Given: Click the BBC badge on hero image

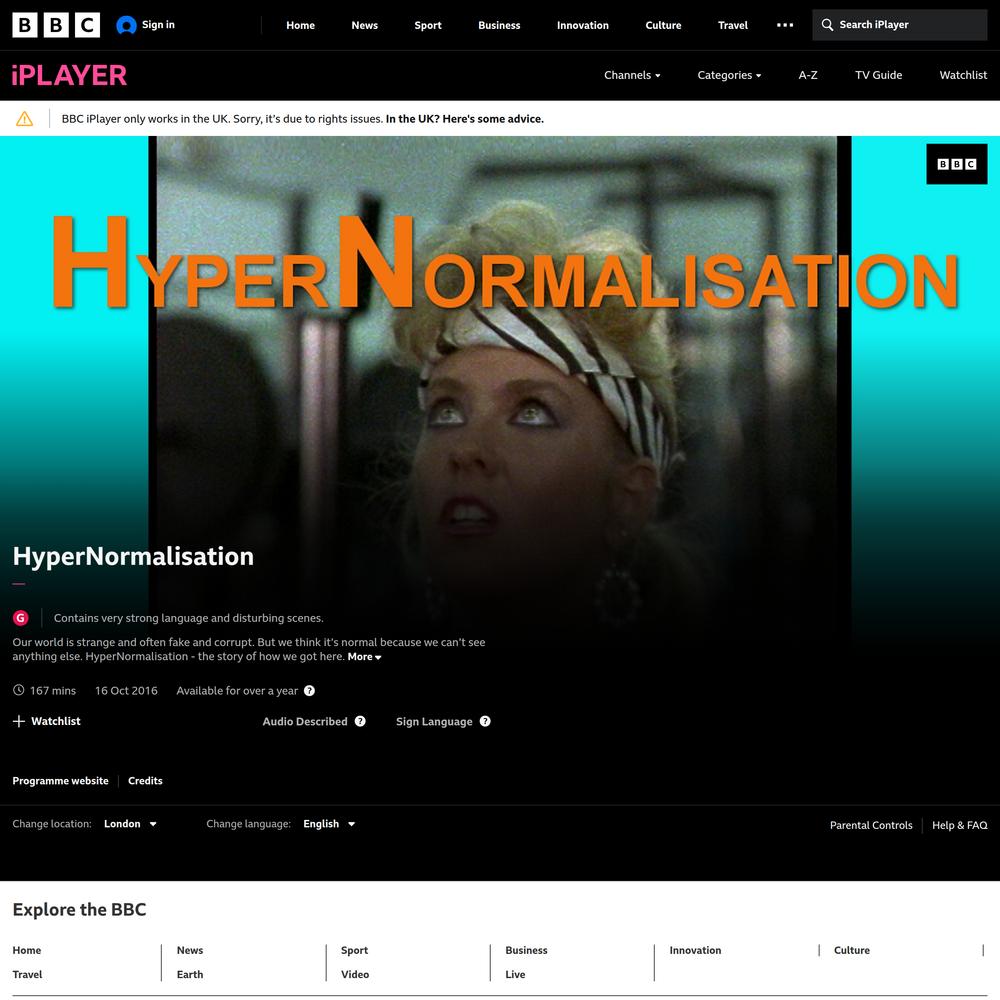Looking at the screenshot, I should coord(956,164).
